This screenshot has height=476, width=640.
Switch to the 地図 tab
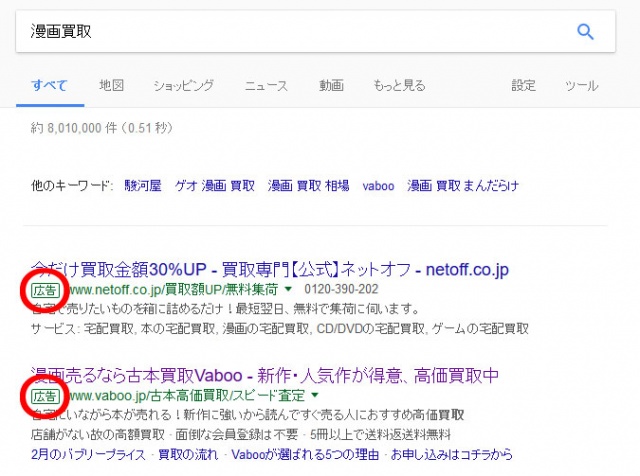pos(111,85)
